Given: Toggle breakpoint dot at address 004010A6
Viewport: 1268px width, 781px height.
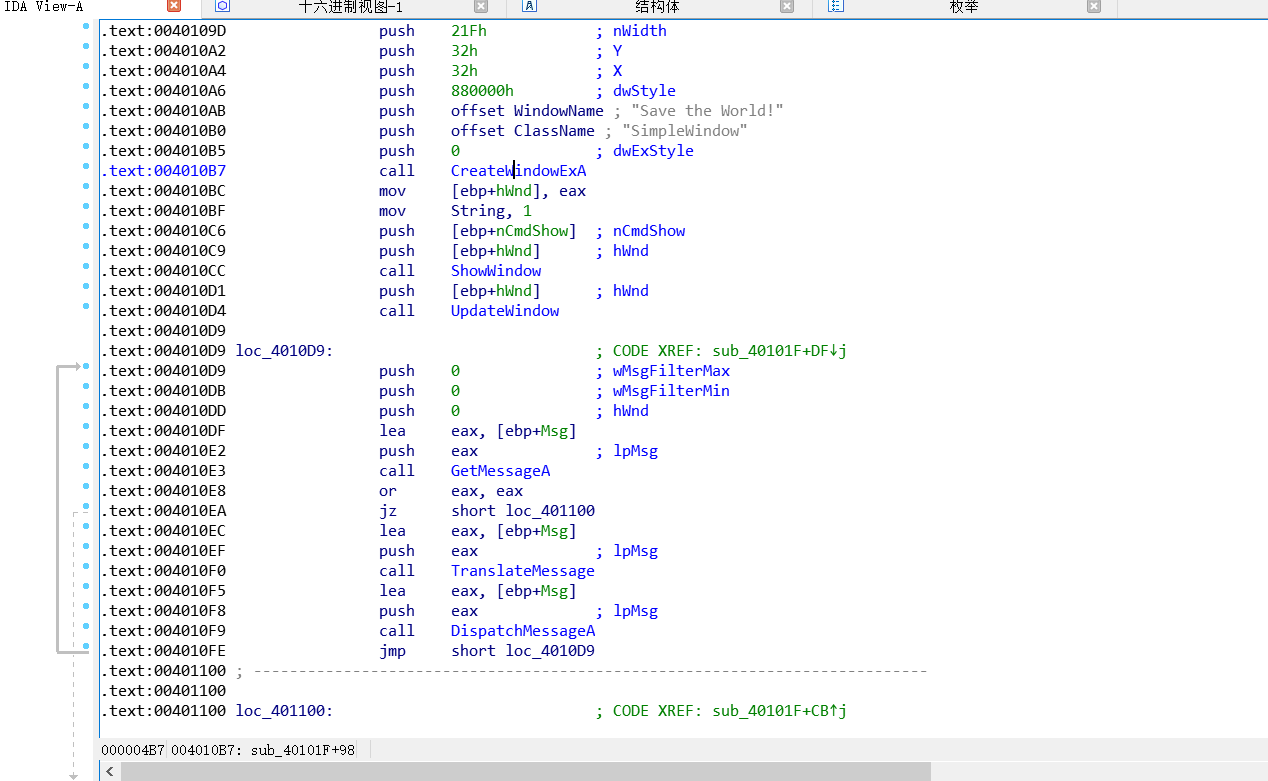Looking at the screenshot, I should (86, 86).
